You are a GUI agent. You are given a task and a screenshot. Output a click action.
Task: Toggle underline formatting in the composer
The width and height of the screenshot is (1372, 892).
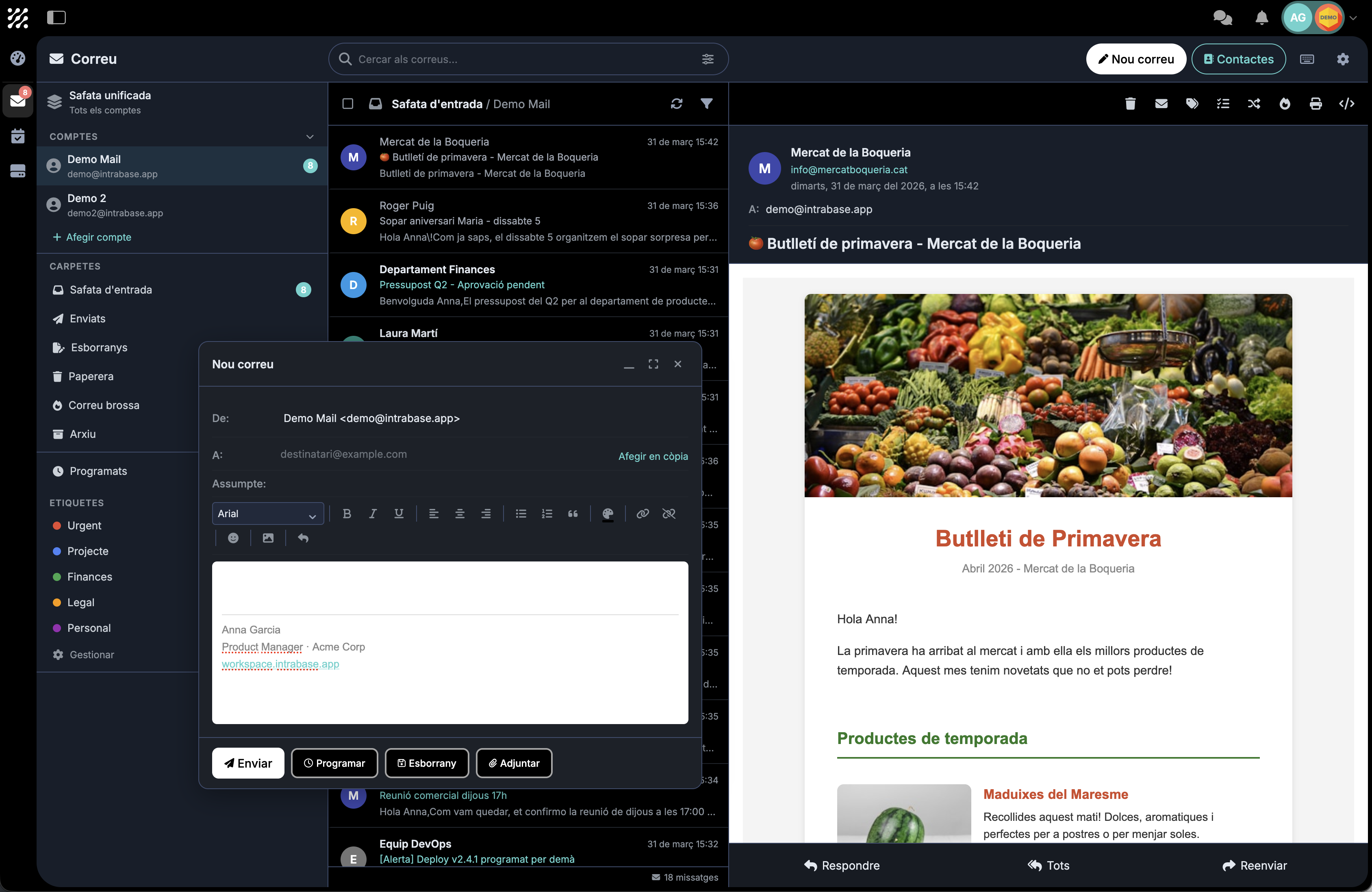[398, 513]
